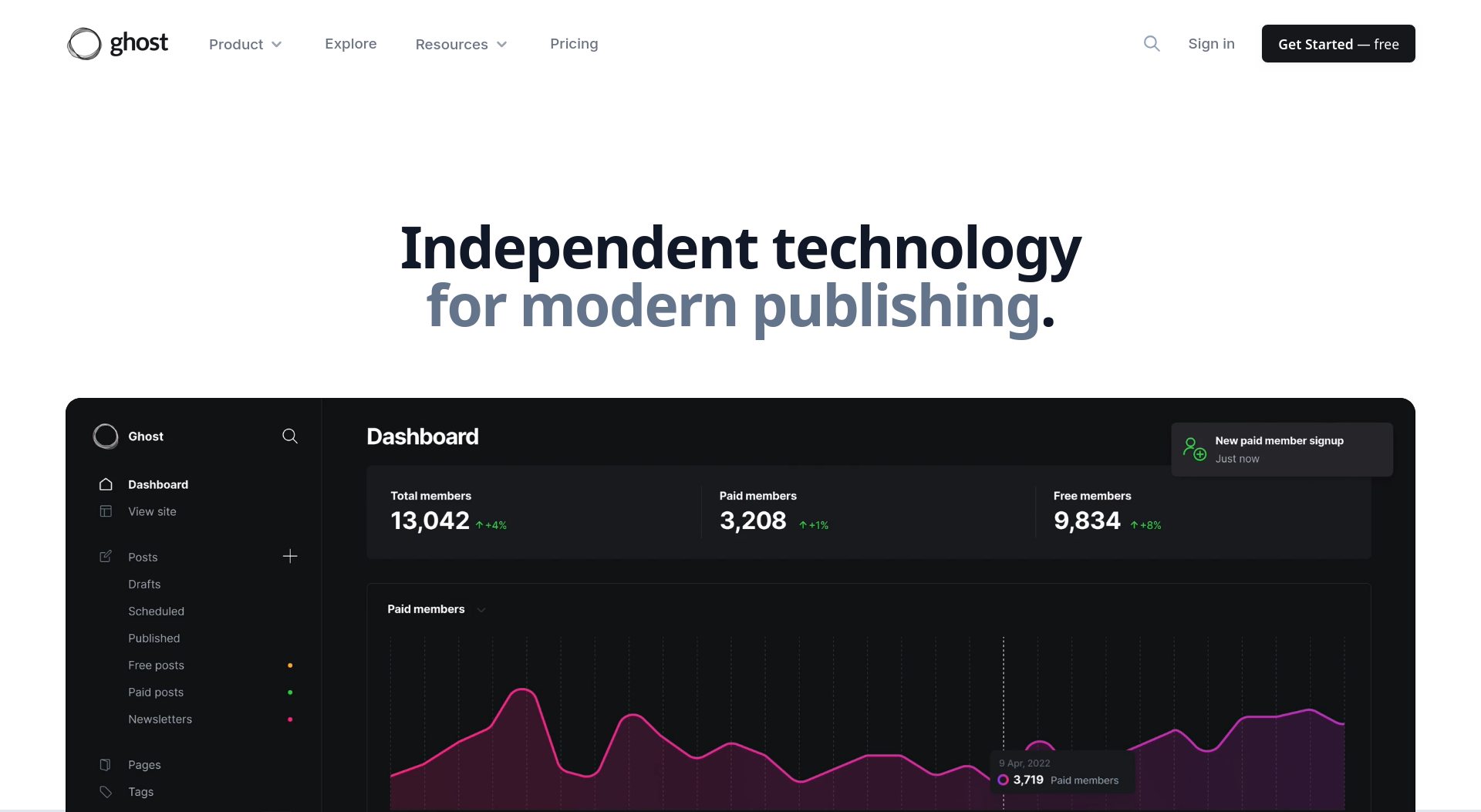Open Paid posts view
This screenshot has width=1481, height=812.
click(x=156, y=692)
